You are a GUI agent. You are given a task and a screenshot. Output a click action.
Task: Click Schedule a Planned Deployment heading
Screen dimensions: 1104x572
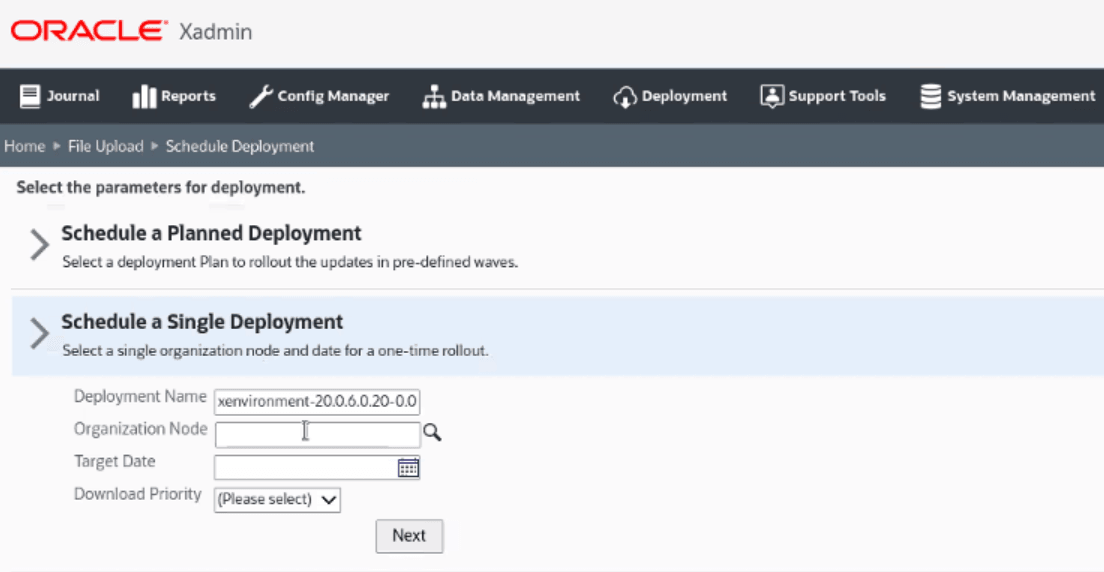pos(211,233)
